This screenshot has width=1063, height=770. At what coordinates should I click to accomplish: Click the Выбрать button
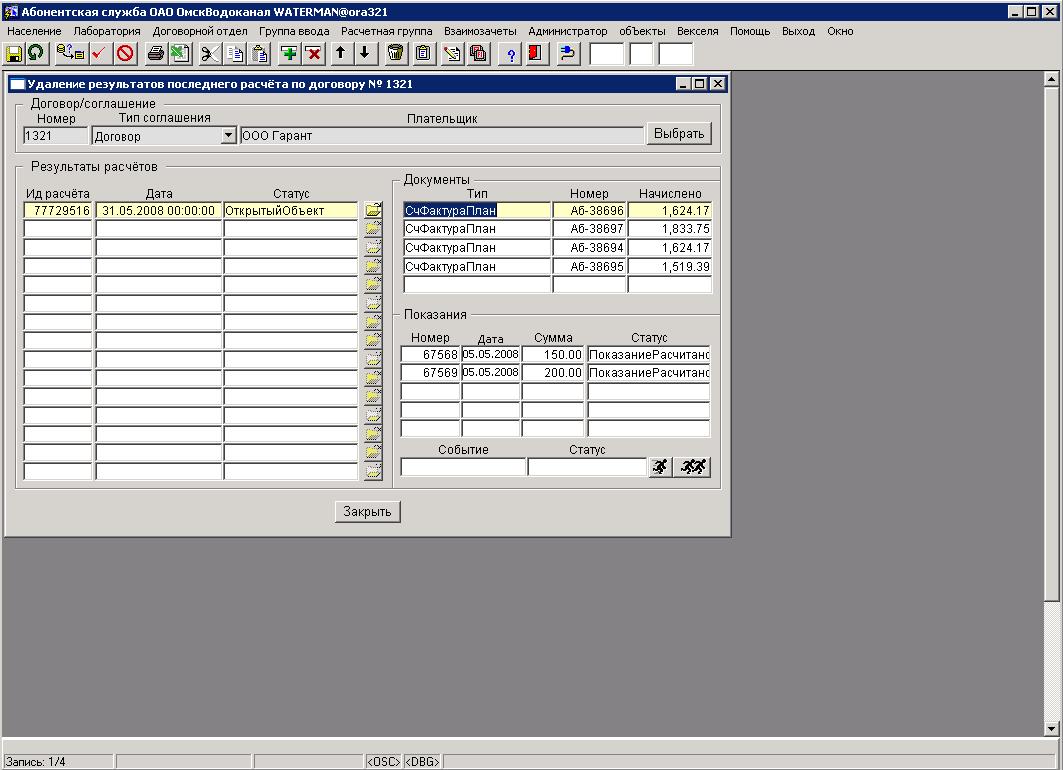click(x=679, y=134)
